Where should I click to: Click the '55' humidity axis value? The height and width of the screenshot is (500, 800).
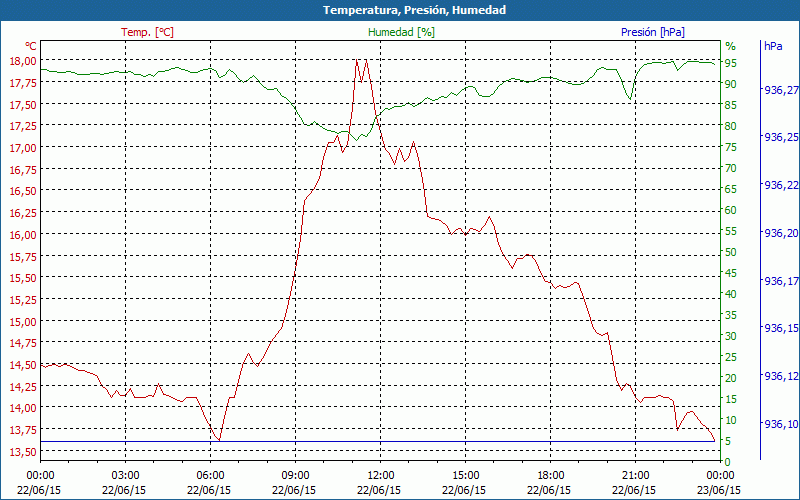731,231
